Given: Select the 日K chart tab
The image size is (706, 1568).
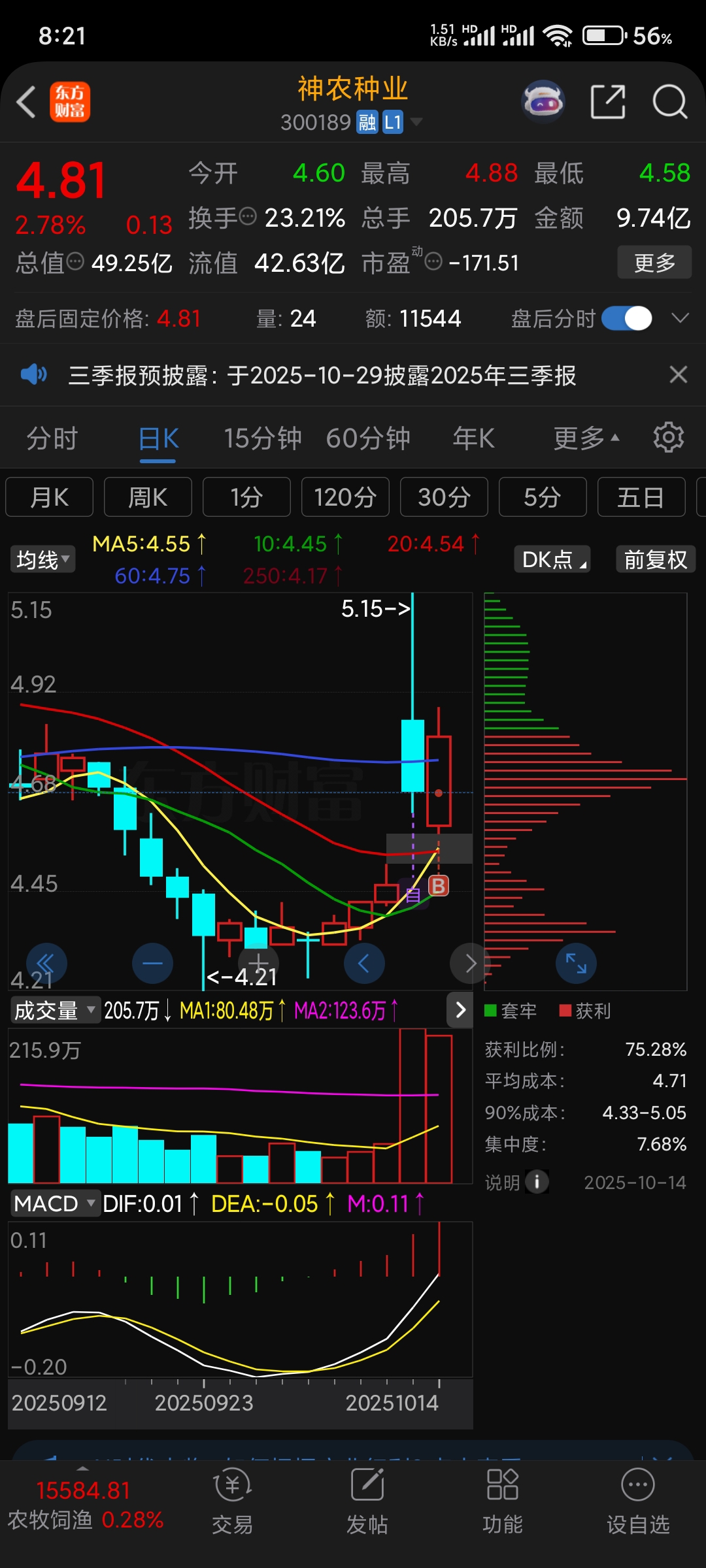Looking at the screenshot, I should 158,438.
